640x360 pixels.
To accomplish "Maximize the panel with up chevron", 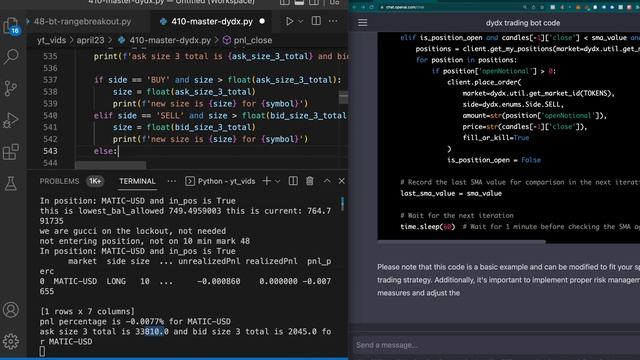I will pyautogui.click(x=327, y=181).
